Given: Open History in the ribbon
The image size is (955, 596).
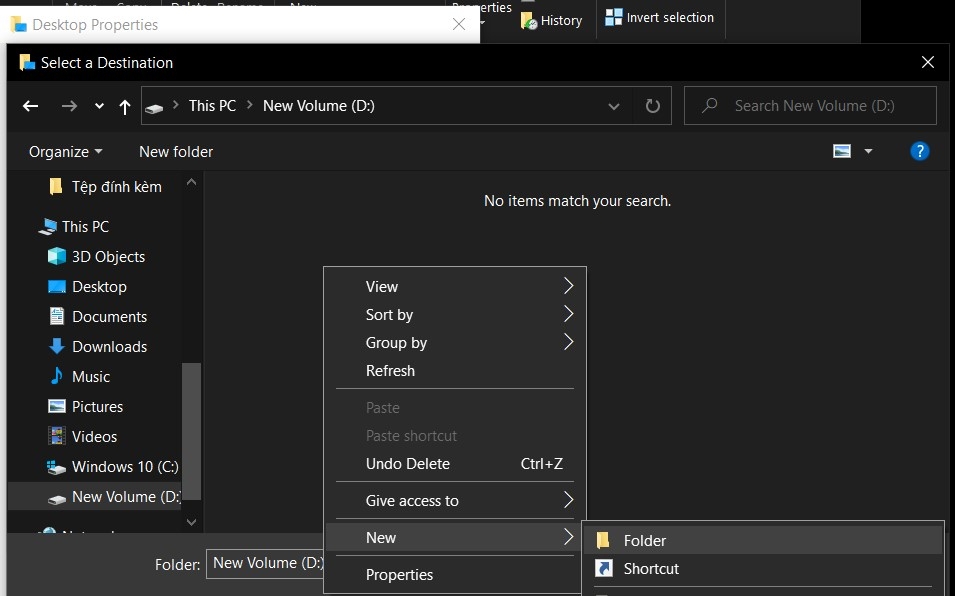Looking at the screenshot, I should tap(552, 20).
